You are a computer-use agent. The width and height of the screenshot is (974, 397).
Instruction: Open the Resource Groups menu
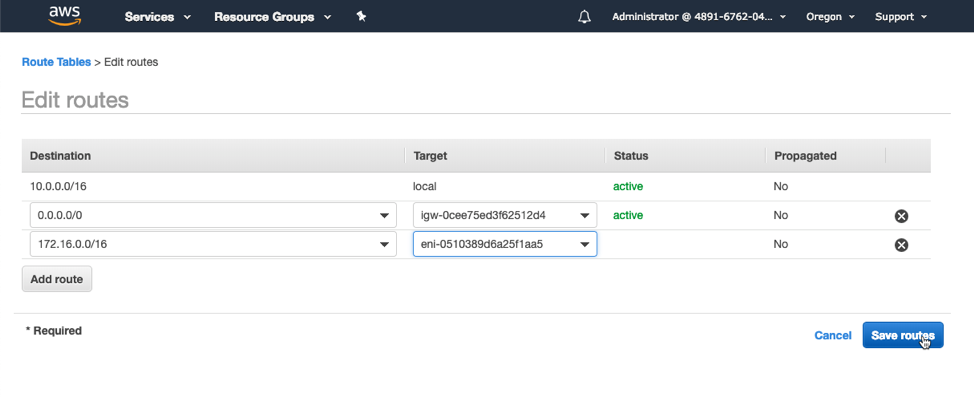(x=273, y=17)
